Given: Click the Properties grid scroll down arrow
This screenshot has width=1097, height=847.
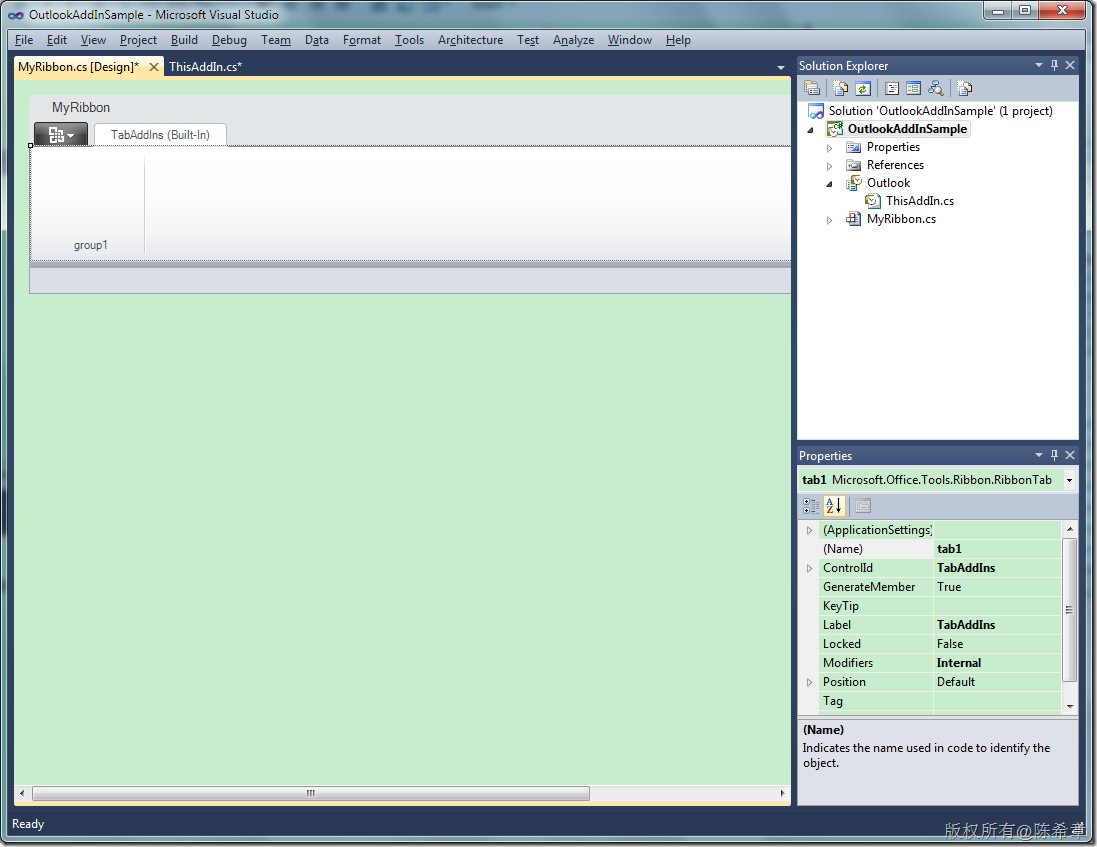Looking at the screenshot, I should [1070, 706].
